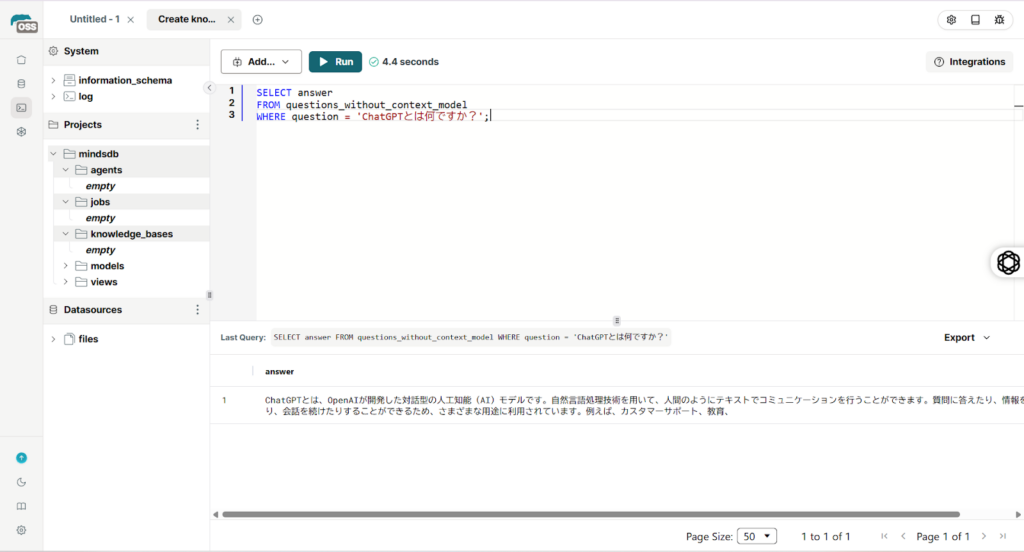Click the database icon in left sidebar
The height and width of the screenshot is (552, 1024).
[x=21, y=84]
